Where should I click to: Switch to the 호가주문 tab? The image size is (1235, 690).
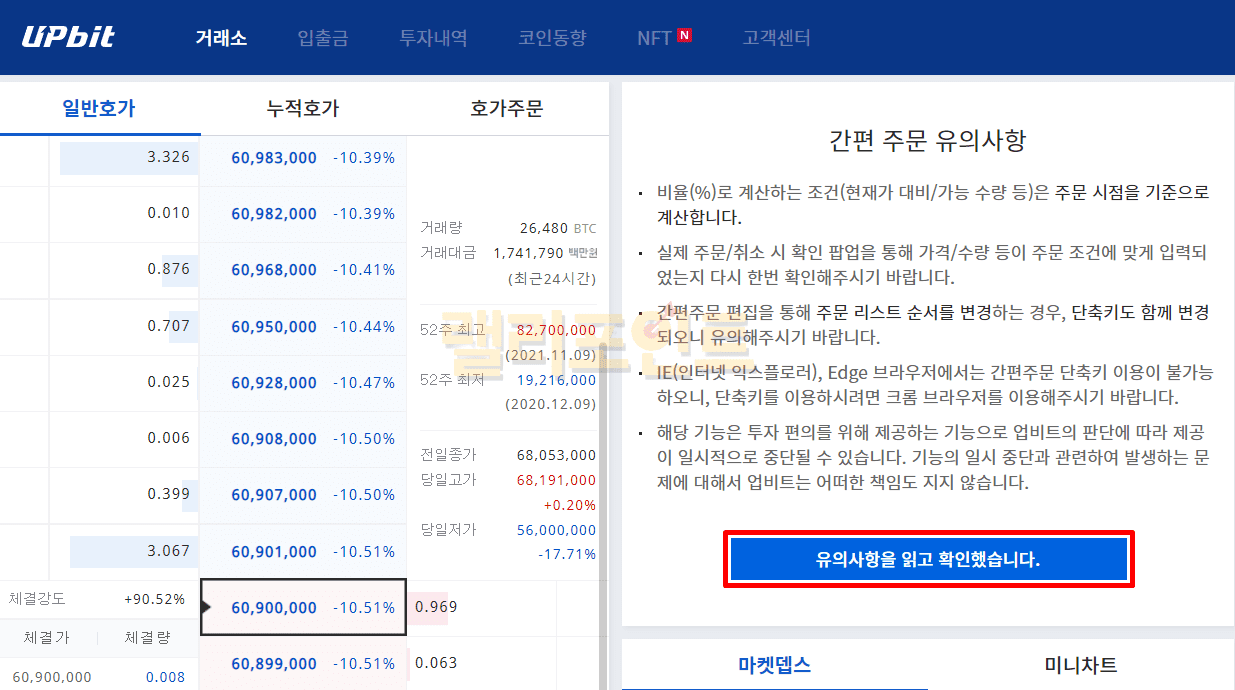coord(506,108)
